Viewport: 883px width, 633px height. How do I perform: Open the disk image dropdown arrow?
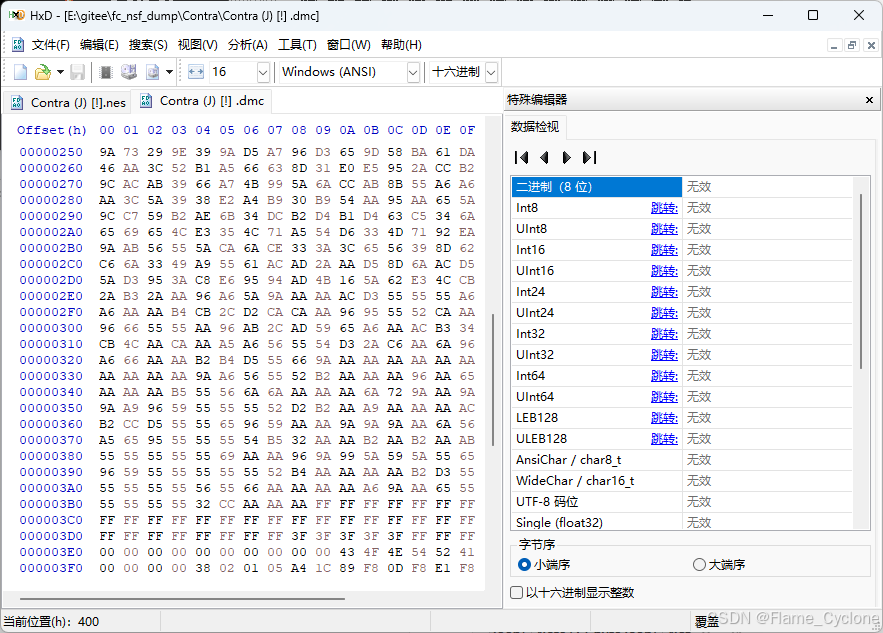click(x=169, y=72)
